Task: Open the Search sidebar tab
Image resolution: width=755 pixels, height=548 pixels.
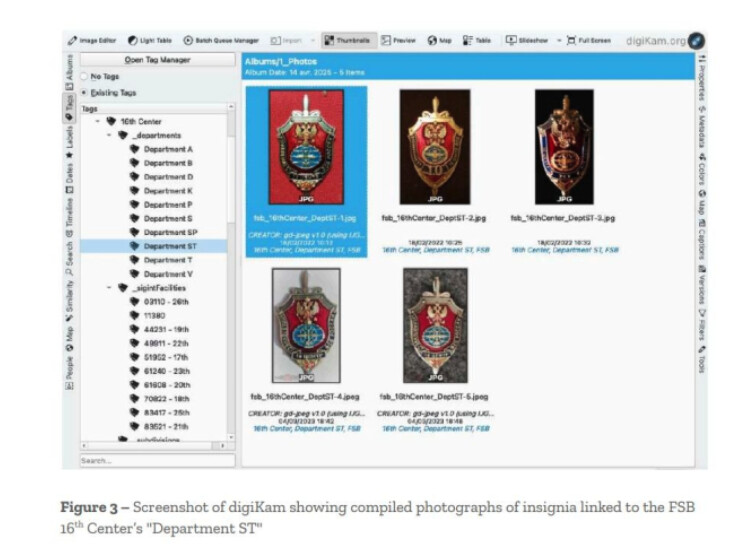Action: 69,257
